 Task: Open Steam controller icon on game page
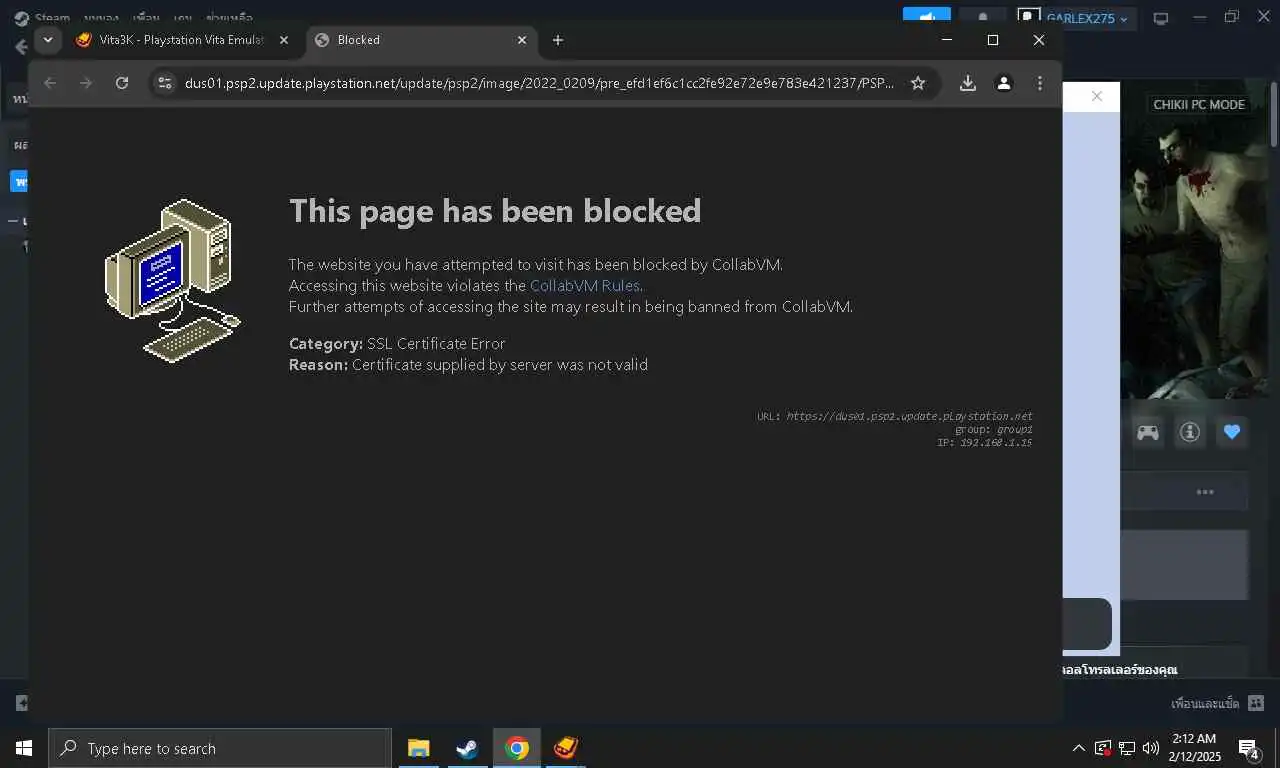1148,432
